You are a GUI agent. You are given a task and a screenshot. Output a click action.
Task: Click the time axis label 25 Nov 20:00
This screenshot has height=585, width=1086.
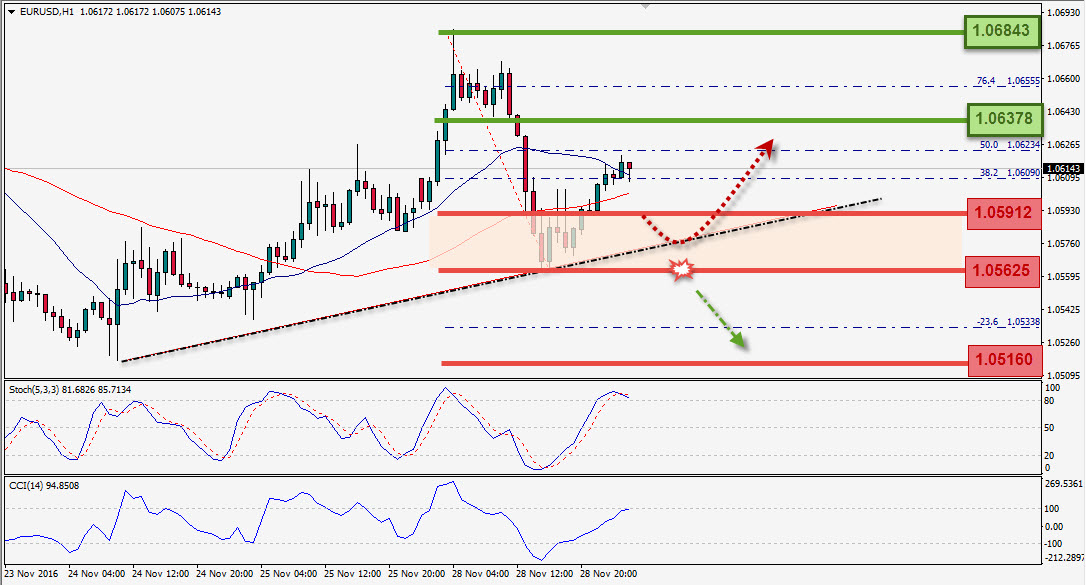pos(417,574)
